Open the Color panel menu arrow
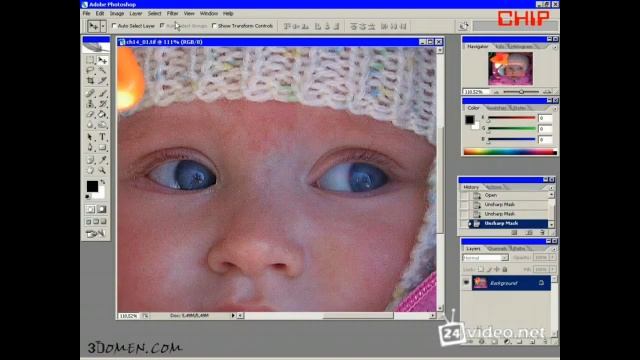The image size is (640, 360). [x=555, y=109]
